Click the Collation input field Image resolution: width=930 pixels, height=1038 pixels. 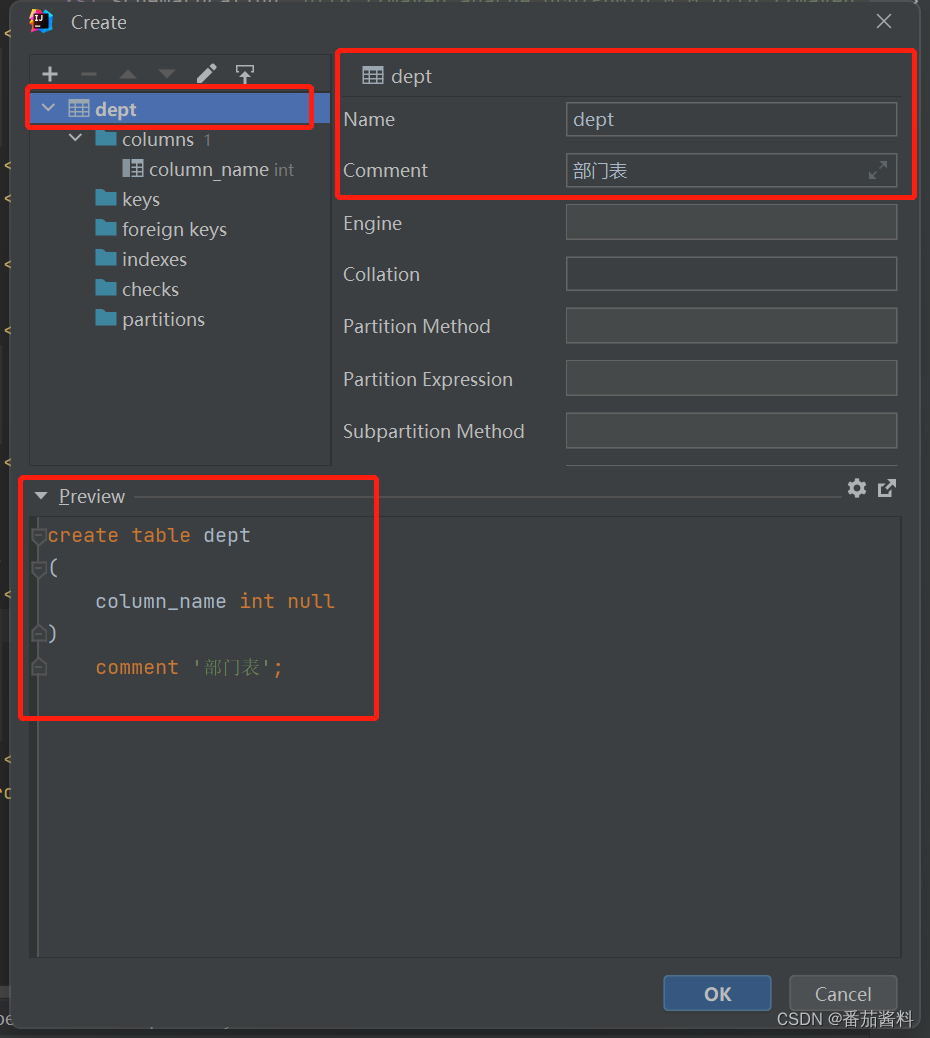pyautogui.click(x=731, y=274)
